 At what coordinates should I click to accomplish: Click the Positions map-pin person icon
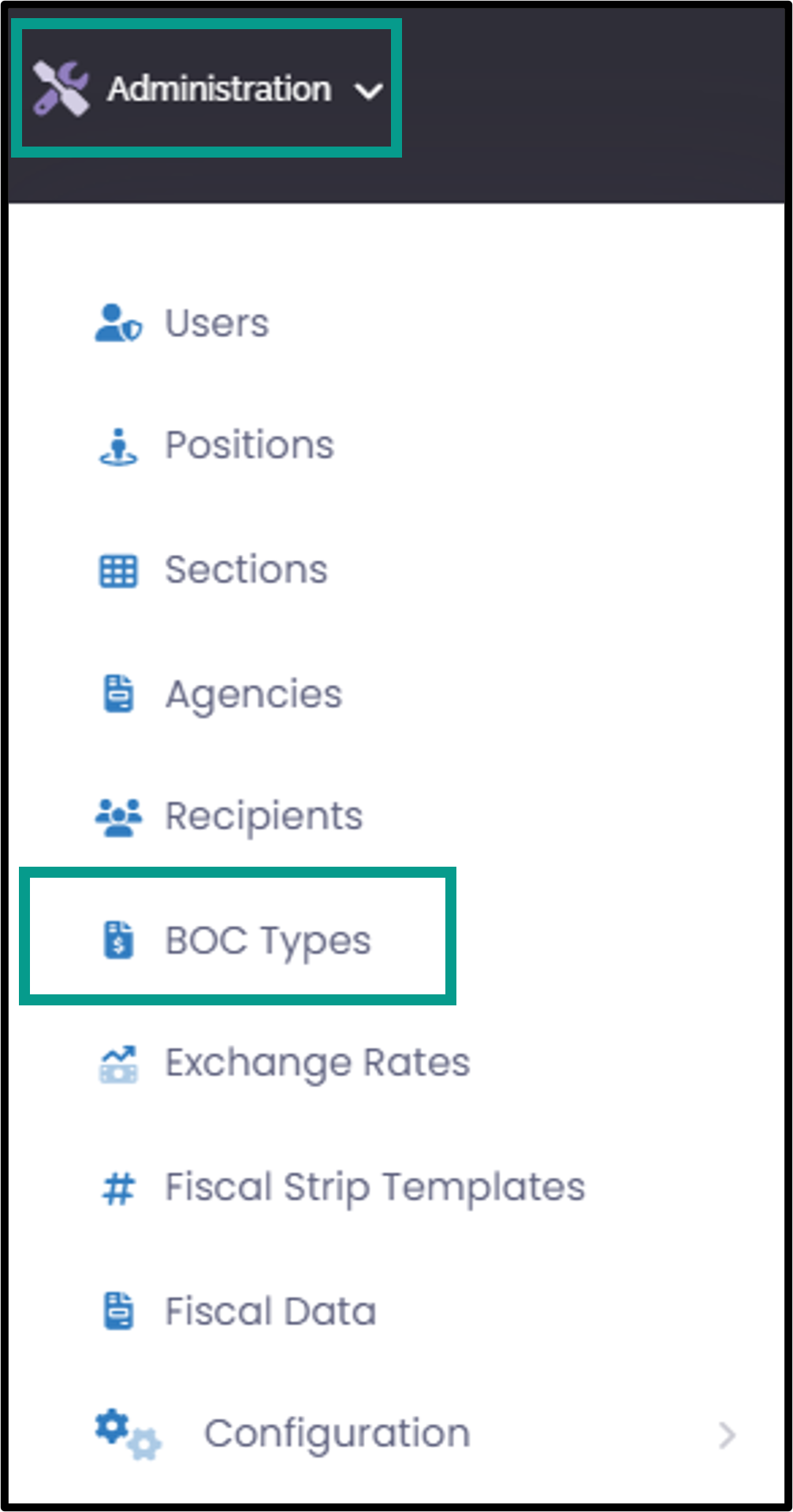point(118,447)
